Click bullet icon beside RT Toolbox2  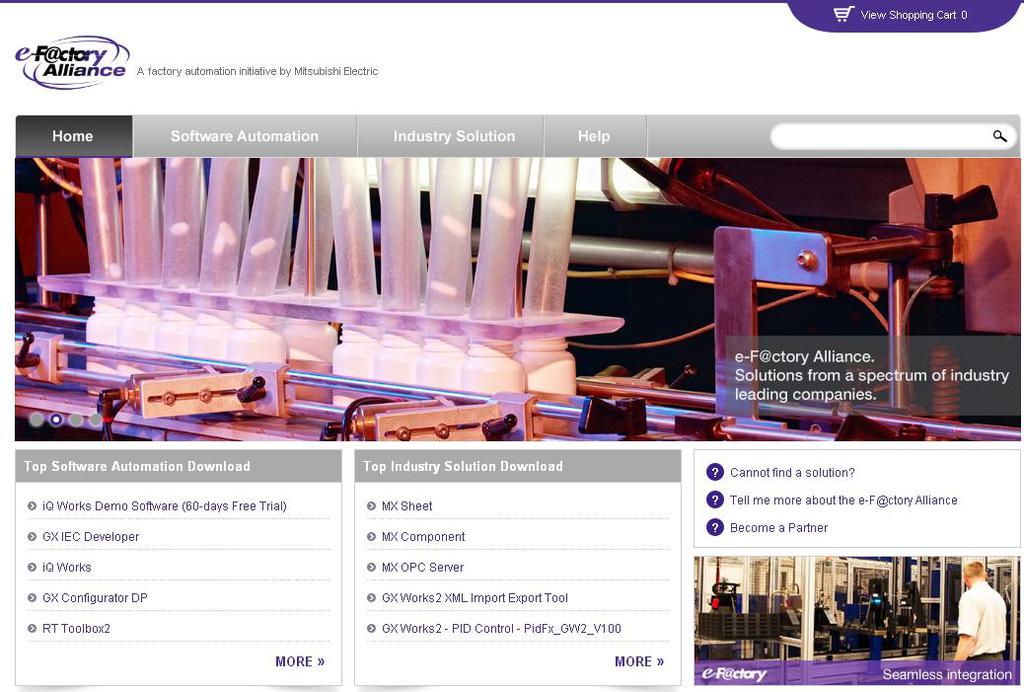pos(32,629)
